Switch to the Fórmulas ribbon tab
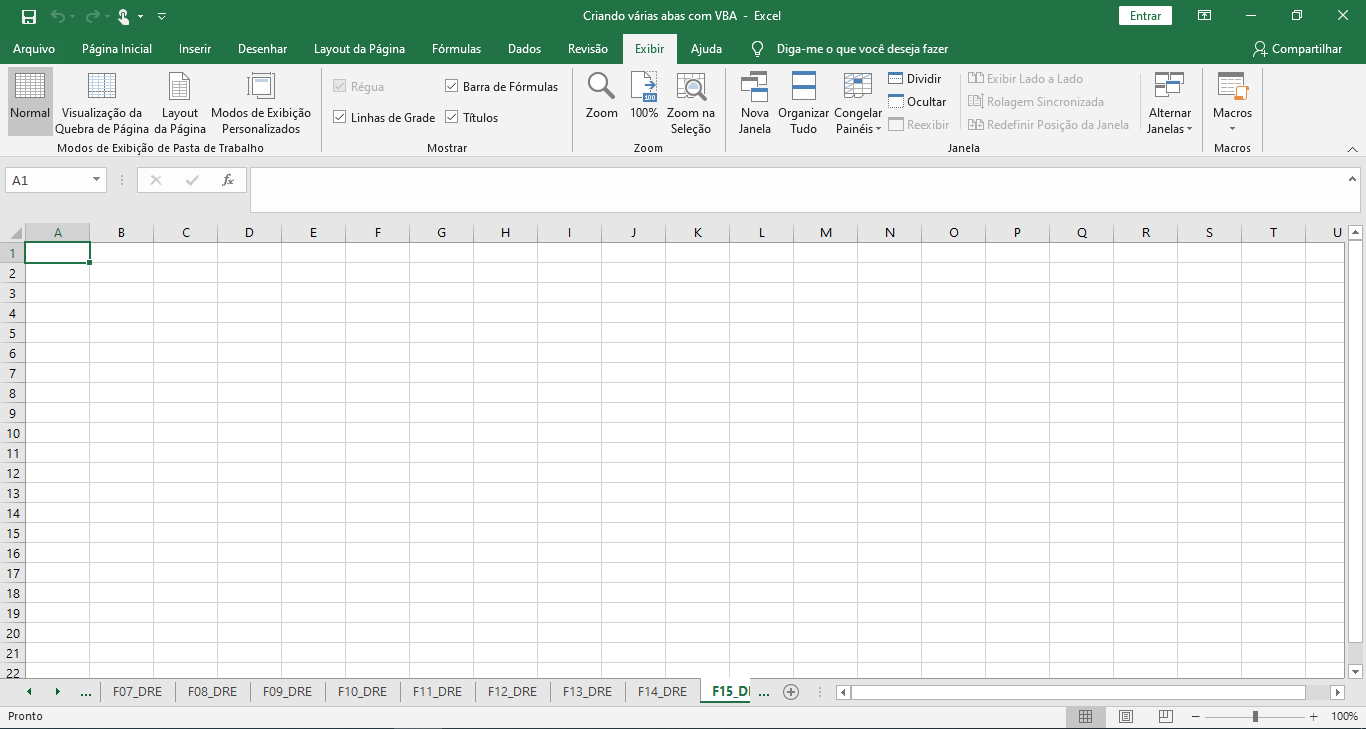 [x=456, y=48]
